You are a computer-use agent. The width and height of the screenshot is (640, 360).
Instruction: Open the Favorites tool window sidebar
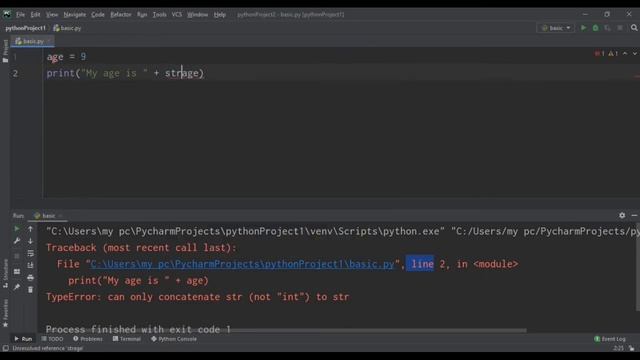pyautogui.click(x=5, y=313)
